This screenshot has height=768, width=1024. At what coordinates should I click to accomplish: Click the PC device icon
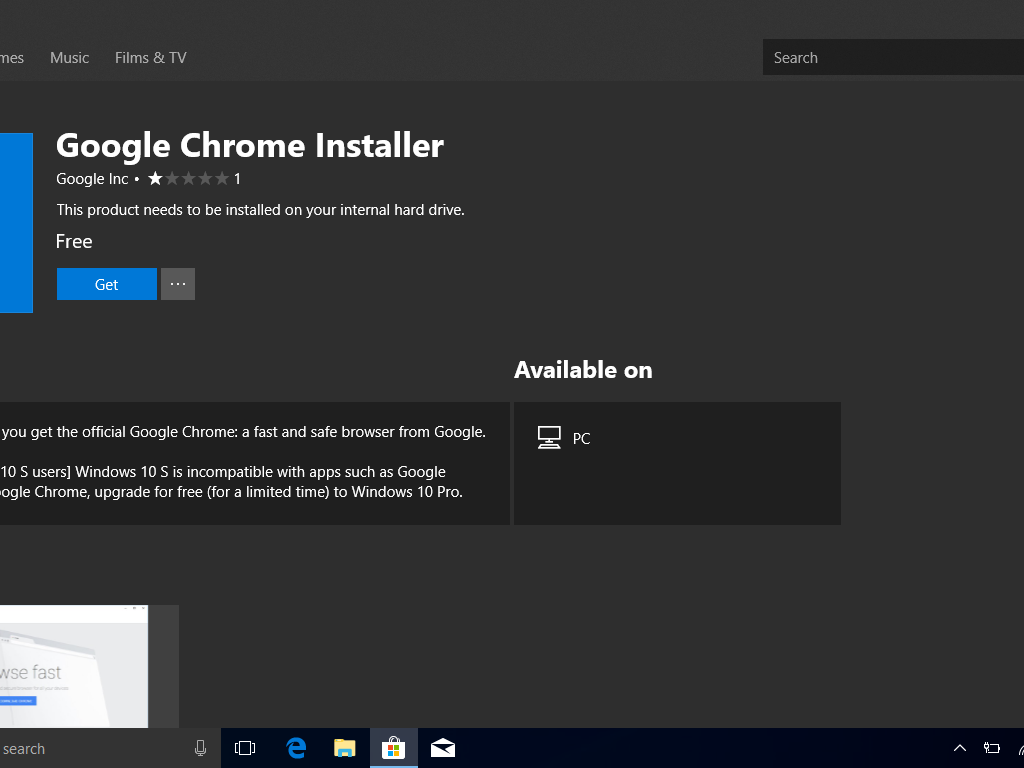pos(549,438)
